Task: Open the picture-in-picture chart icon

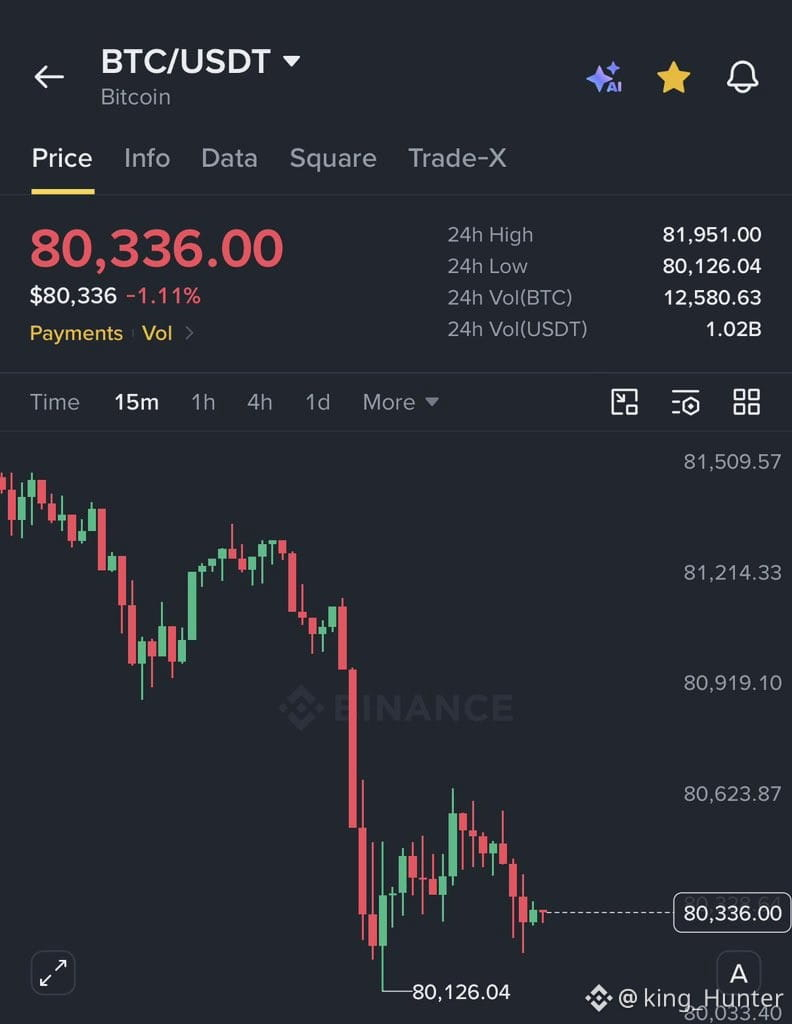Action: [x=624, y=402]
